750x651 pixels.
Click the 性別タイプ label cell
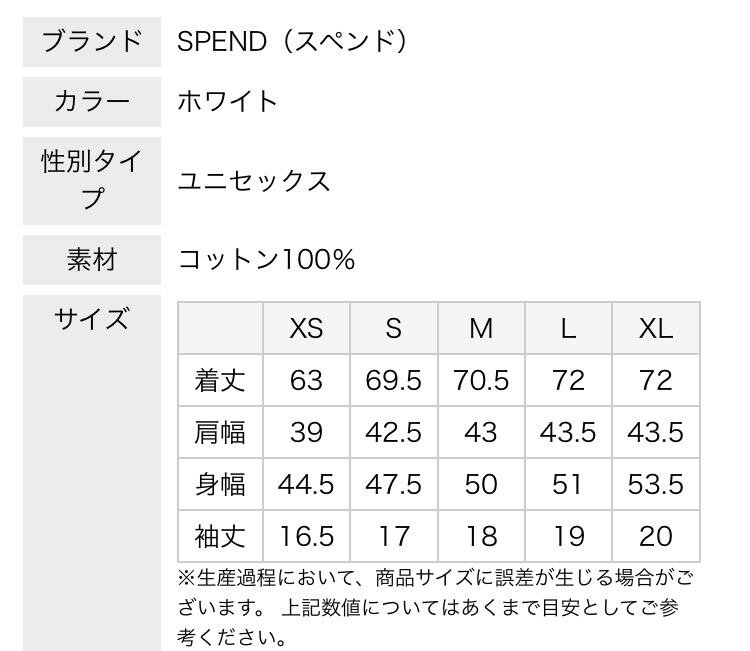tap(92, 180)
